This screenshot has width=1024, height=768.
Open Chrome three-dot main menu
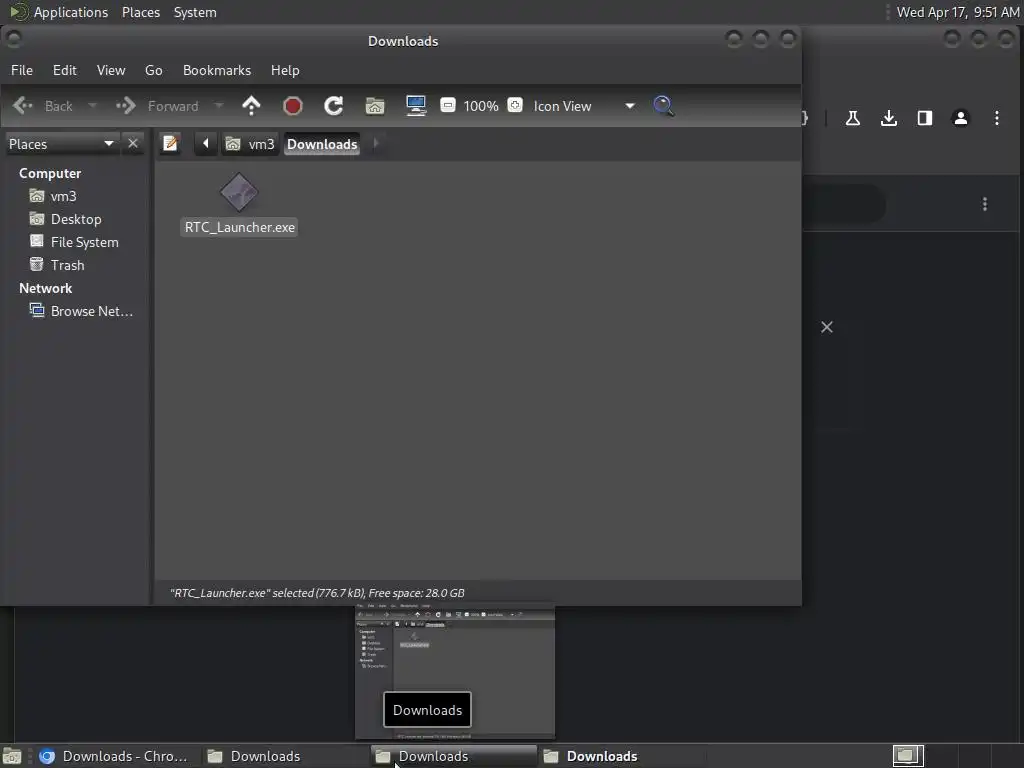(997, 118)
